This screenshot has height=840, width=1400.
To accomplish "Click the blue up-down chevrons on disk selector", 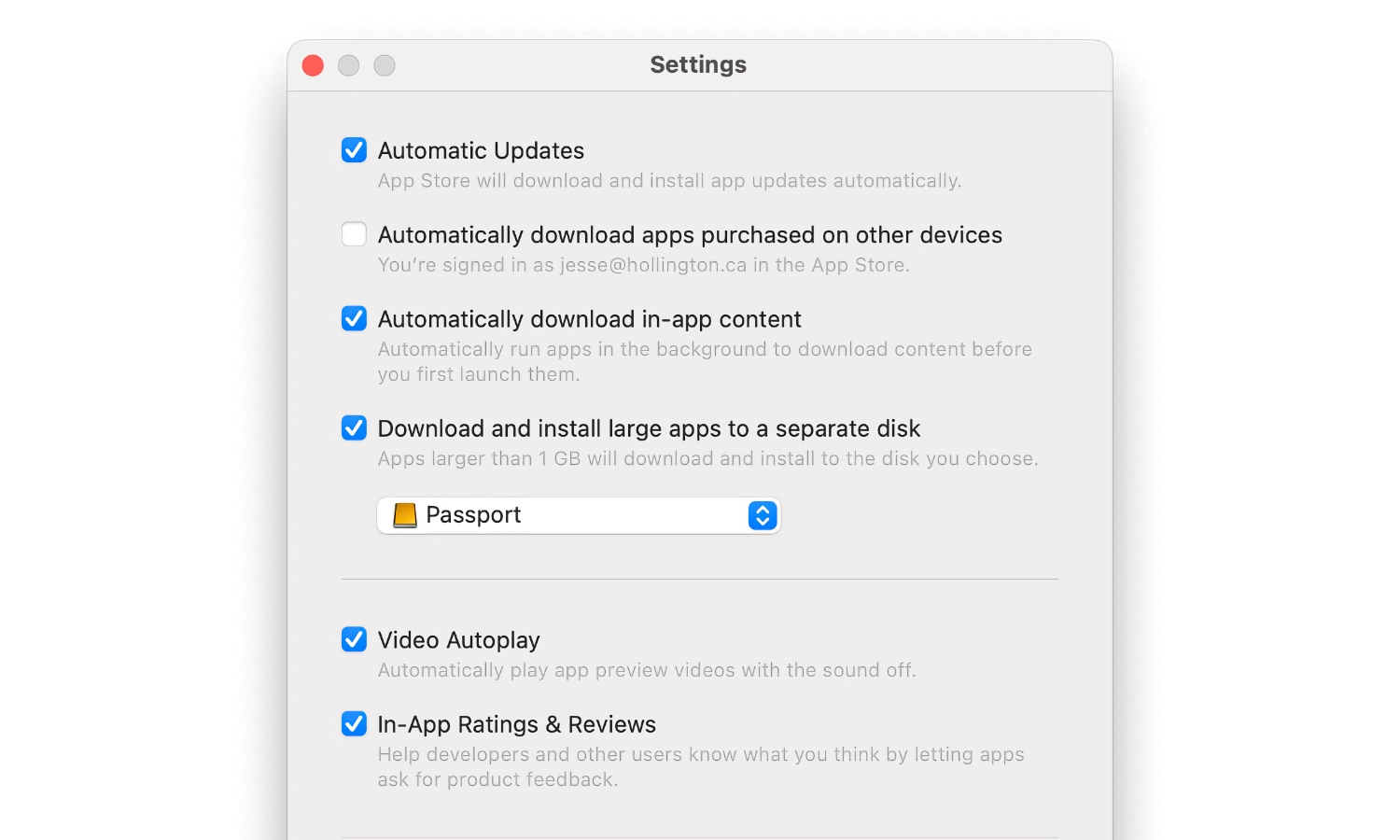I will tap(763, 515).
